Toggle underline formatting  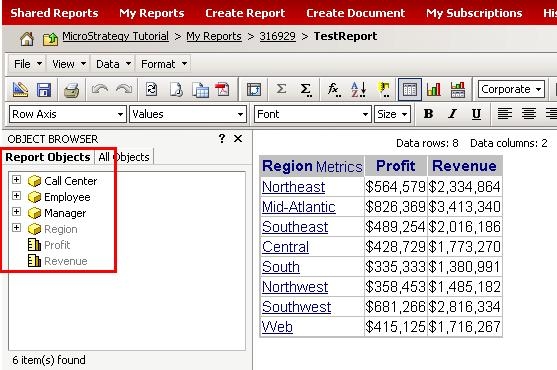476,114
